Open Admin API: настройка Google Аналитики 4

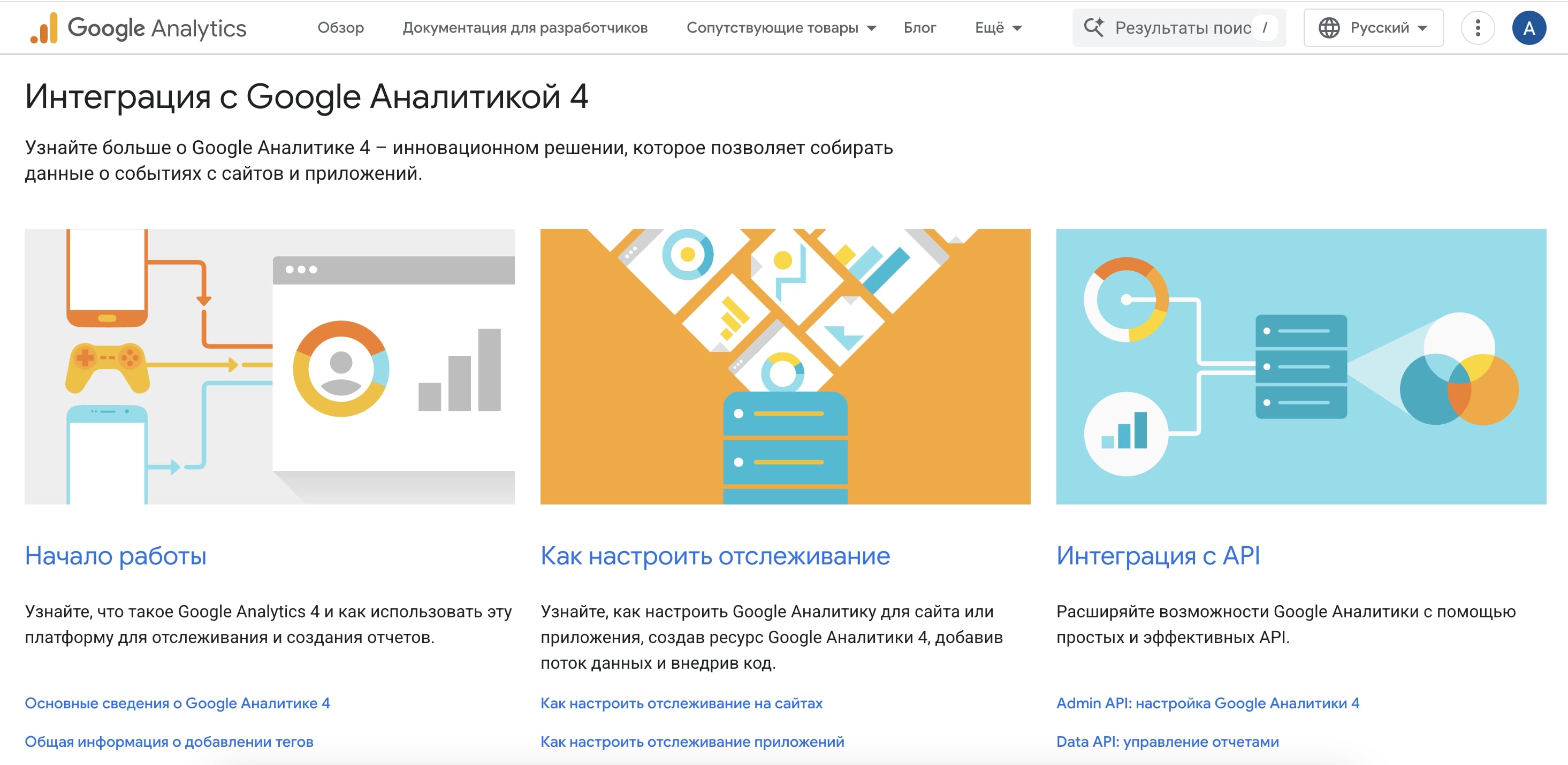pos(1208,703)
